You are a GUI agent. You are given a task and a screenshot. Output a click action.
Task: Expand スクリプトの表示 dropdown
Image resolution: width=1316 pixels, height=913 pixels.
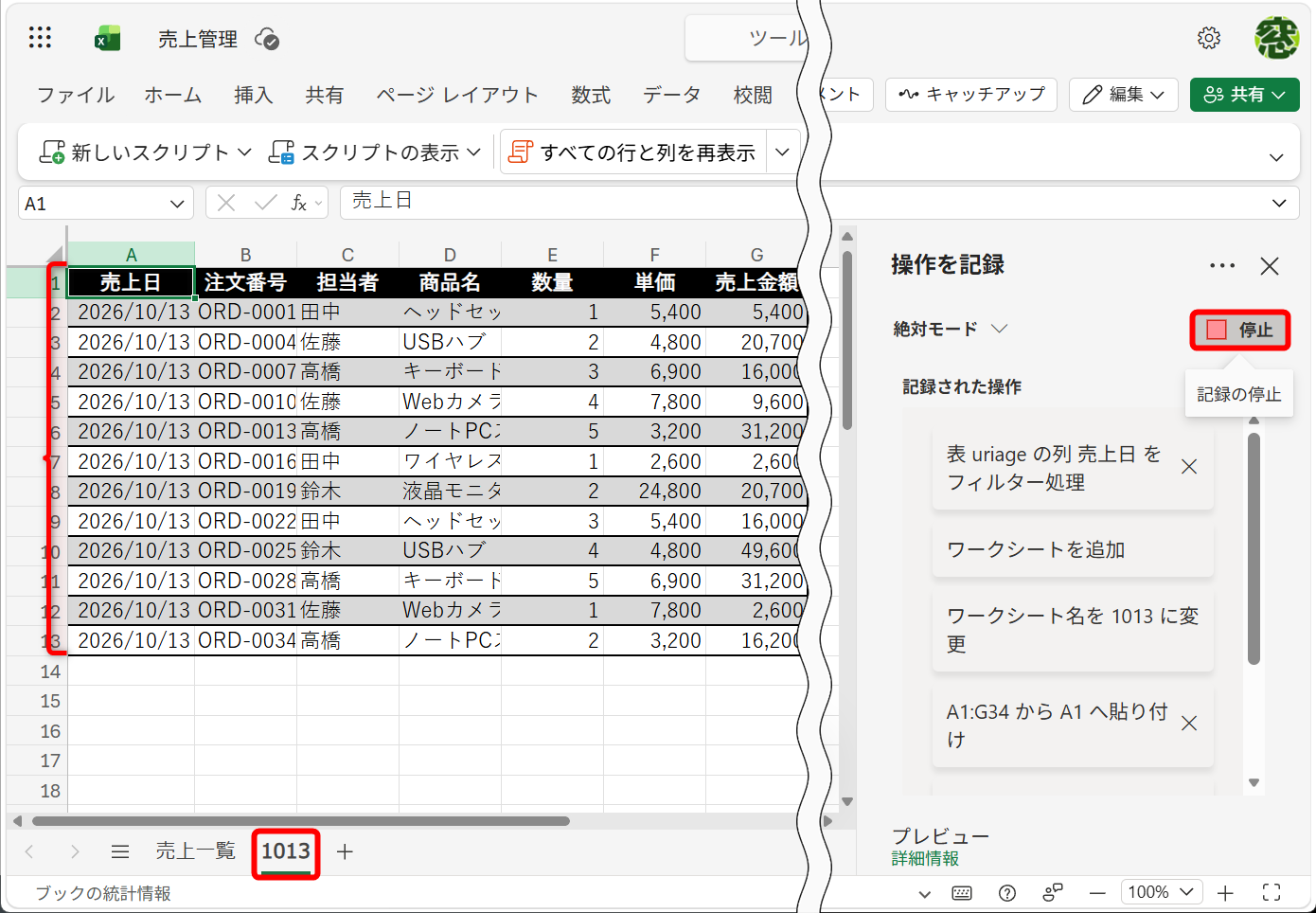click(474, 152)
